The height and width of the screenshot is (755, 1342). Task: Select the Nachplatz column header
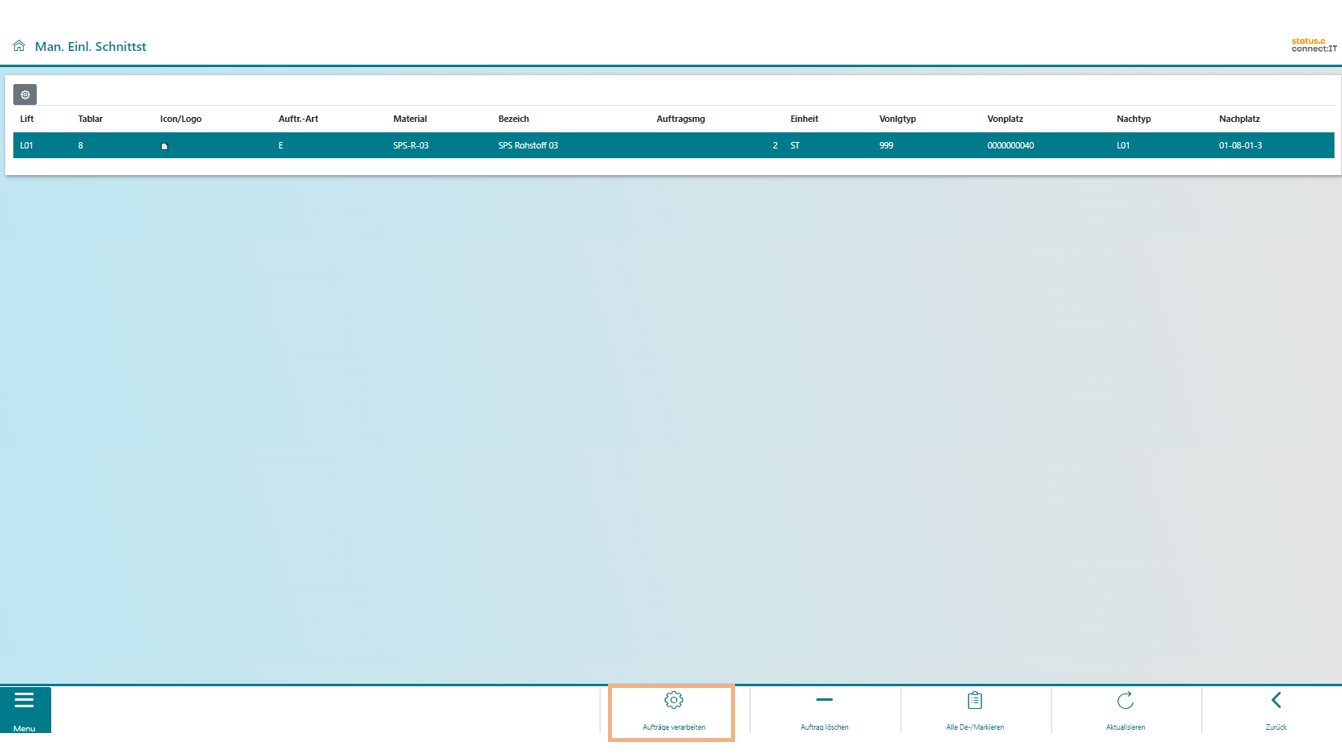(x=1240, y=119)
